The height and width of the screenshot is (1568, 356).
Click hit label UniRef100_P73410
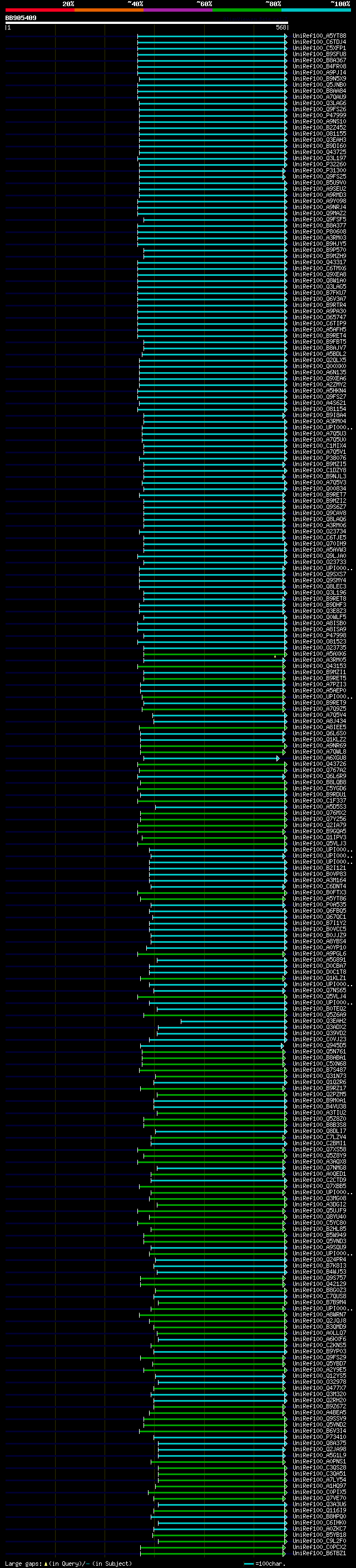(319, 1437)
